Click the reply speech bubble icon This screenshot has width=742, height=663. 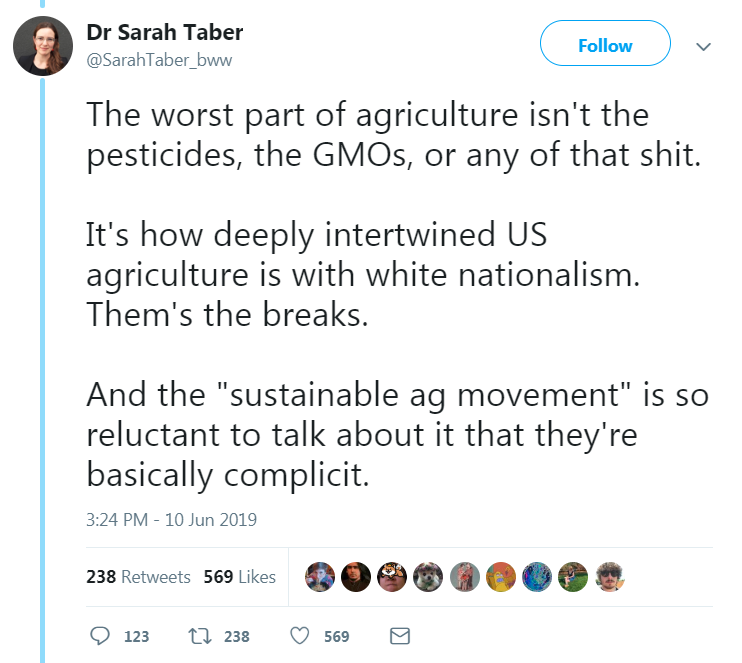(100, 636)
